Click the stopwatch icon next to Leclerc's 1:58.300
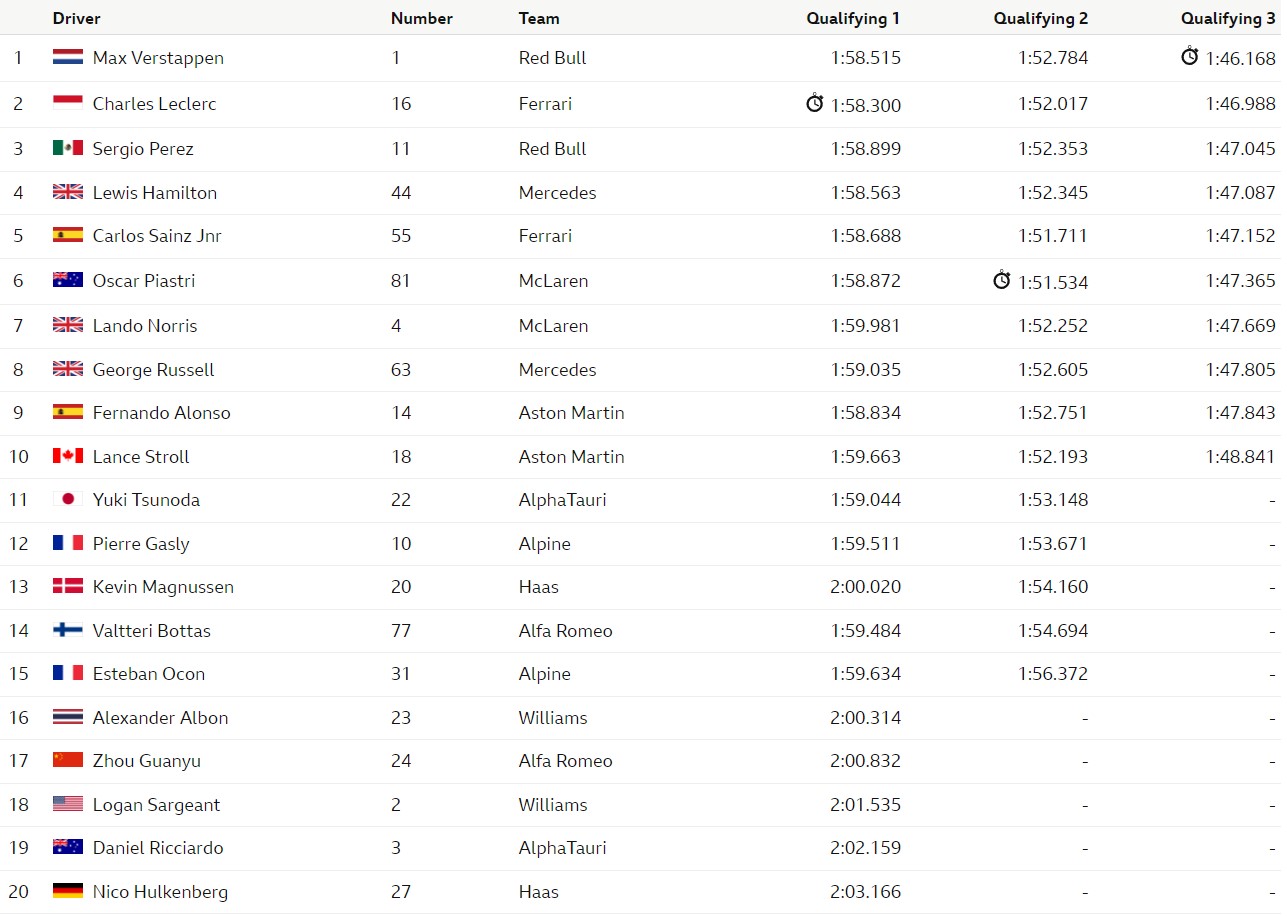This screenshot has height=916, width=1287. click(x=815, y=102)
